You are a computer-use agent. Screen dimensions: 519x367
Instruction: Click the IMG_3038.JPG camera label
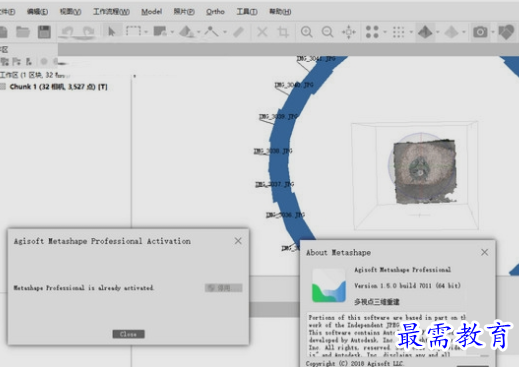[x=273, y=151]
